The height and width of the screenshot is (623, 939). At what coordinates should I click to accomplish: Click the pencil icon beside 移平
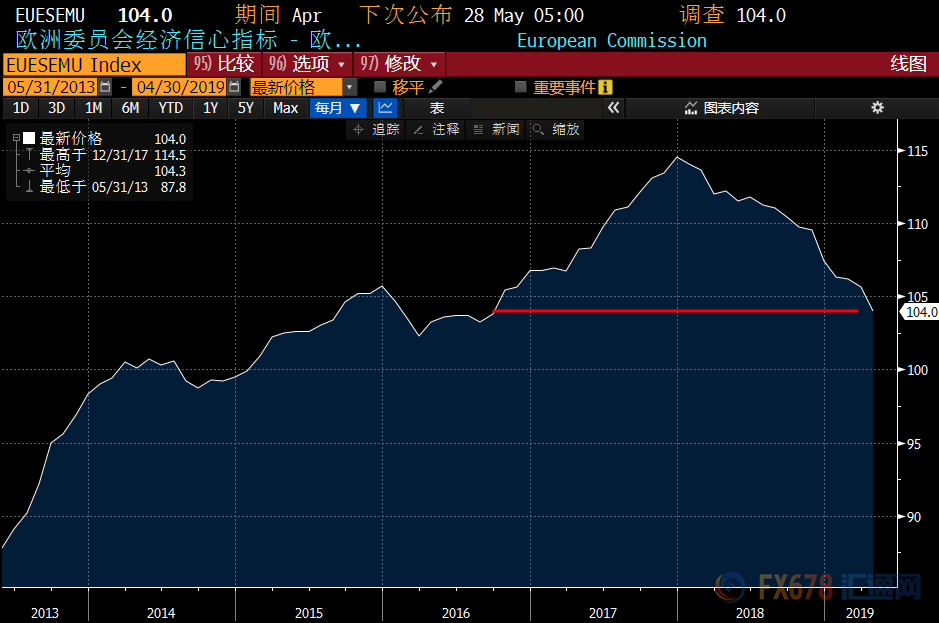coord(435,87)
